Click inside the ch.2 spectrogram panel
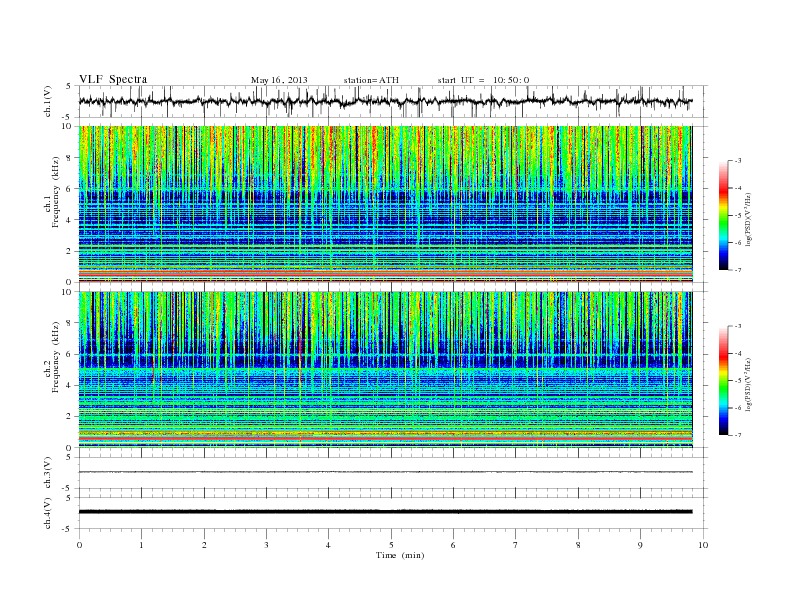The image size is (792, 612). [x=385, y=369]
